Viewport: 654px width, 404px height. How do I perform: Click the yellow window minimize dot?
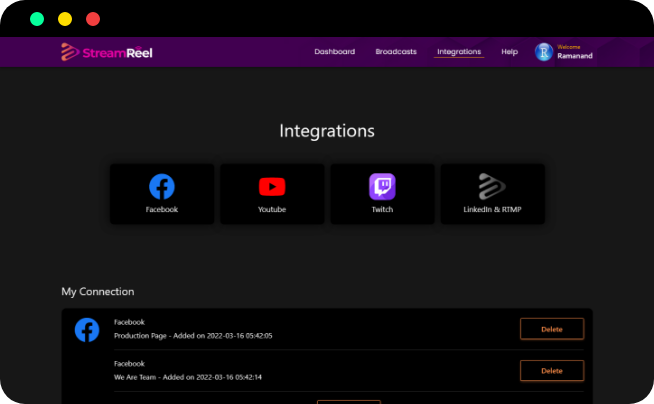65,19
